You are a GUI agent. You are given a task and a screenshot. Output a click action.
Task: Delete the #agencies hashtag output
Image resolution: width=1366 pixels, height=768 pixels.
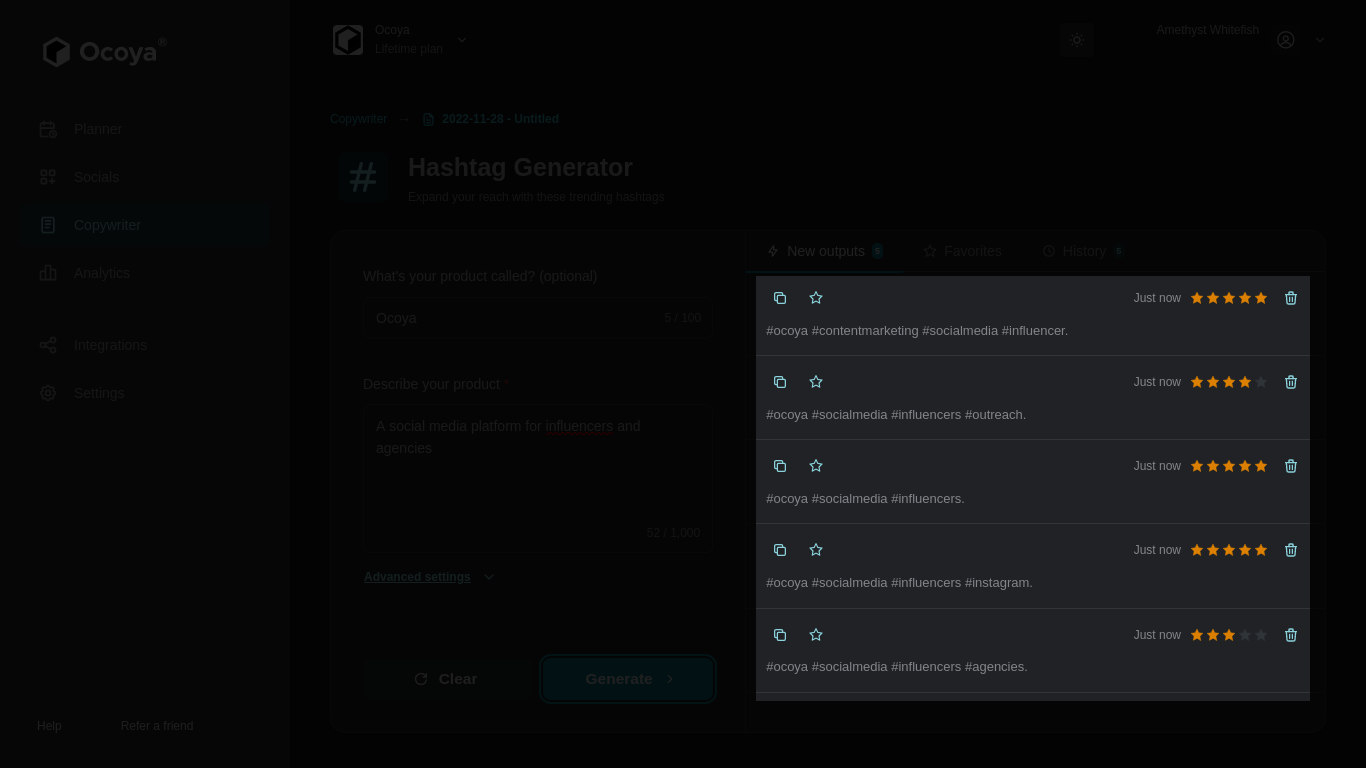[x=1291, y=635]
